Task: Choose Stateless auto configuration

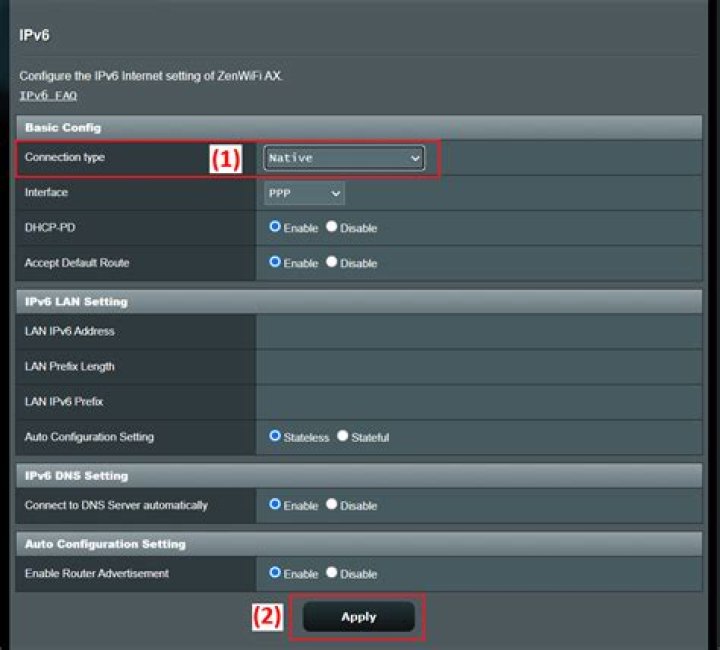Action: [275, 436]
